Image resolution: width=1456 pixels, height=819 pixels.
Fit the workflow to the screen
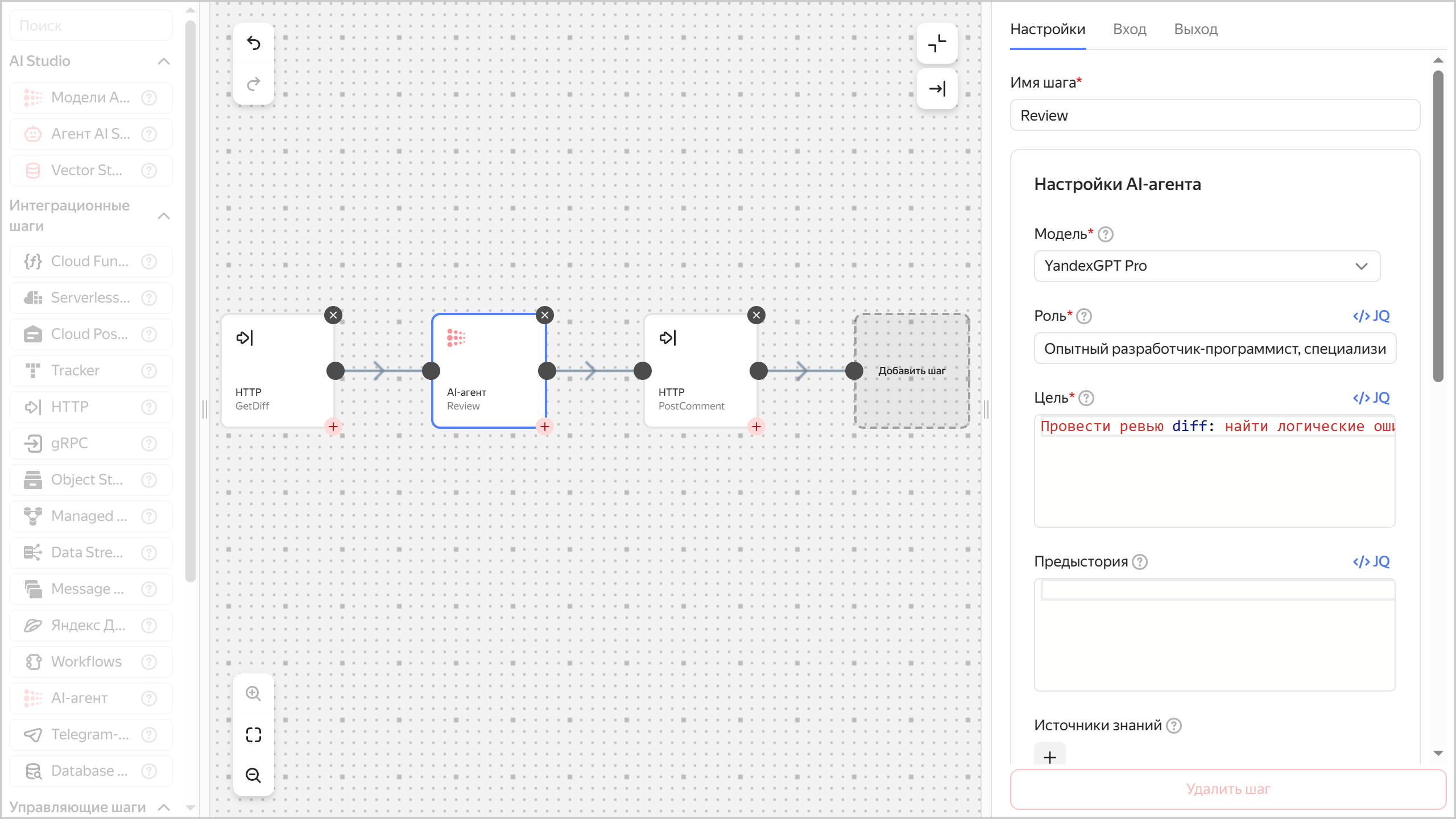pos(254,735)
